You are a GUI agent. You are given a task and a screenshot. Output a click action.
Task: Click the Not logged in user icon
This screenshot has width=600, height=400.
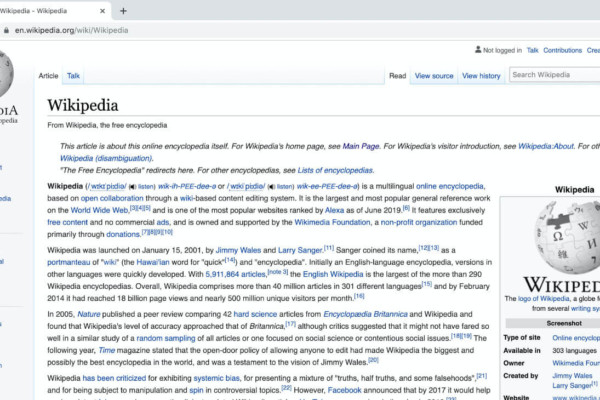point(476,50)
